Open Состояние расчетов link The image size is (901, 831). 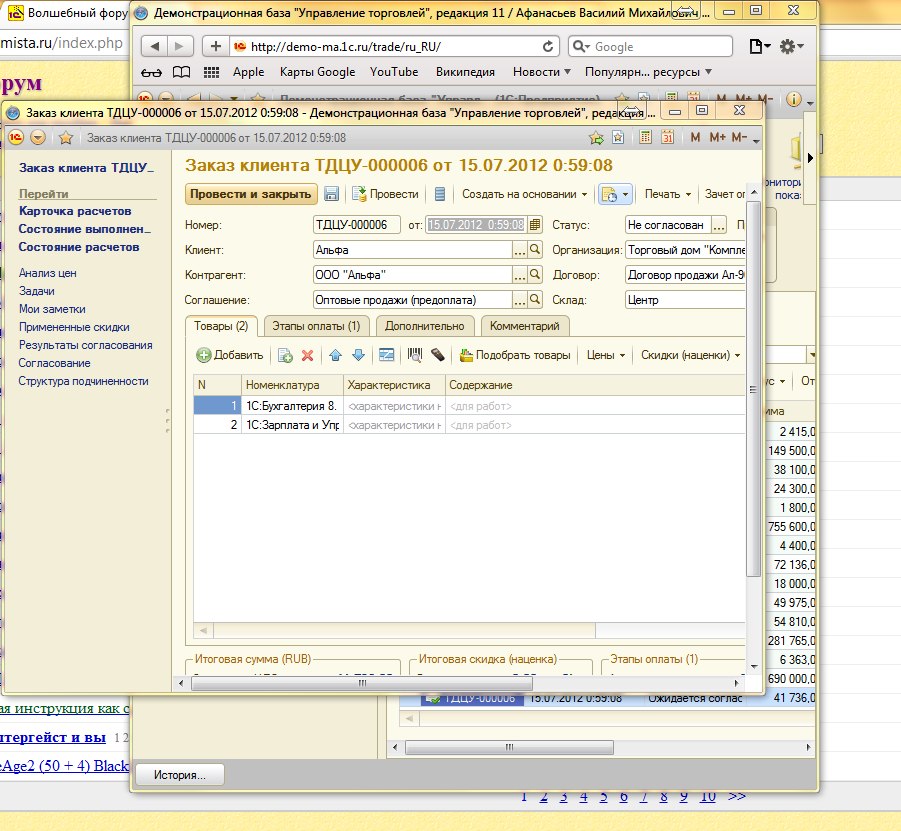pos(79,247)
